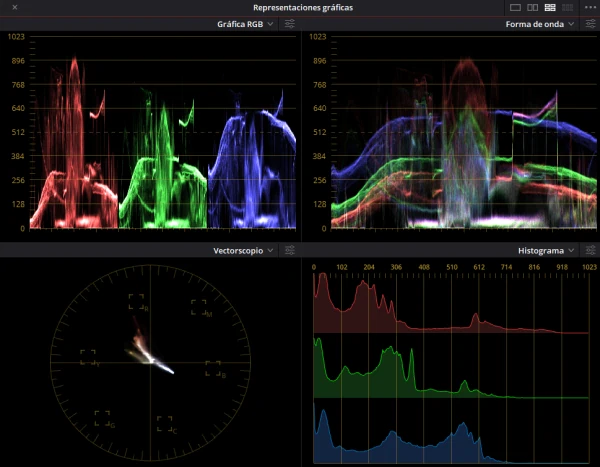The height and width of the screenshot is (467, 600).
Task: Open the Vectorscopio scope type dropdown
Action: (243, 251)
